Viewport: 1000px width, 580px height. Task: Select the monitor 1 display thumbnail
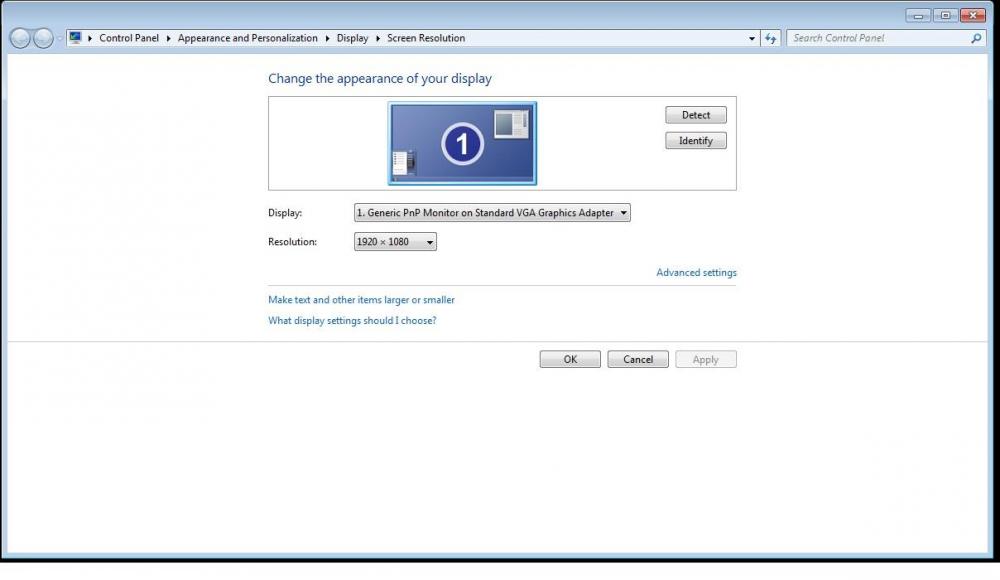click(x=462, y=143)
